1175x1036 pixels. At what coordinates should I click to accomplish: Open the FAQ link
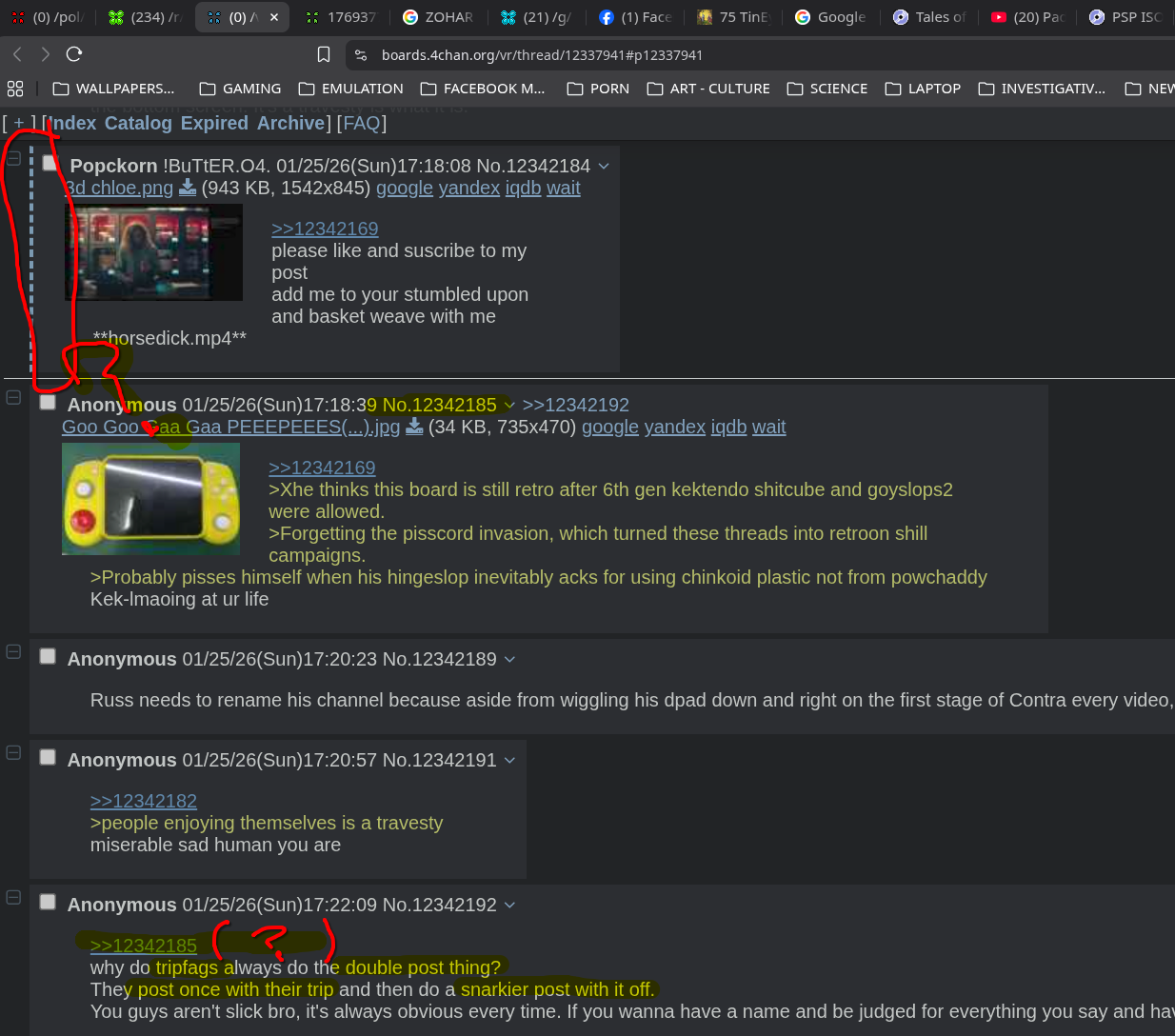(361, 123)
